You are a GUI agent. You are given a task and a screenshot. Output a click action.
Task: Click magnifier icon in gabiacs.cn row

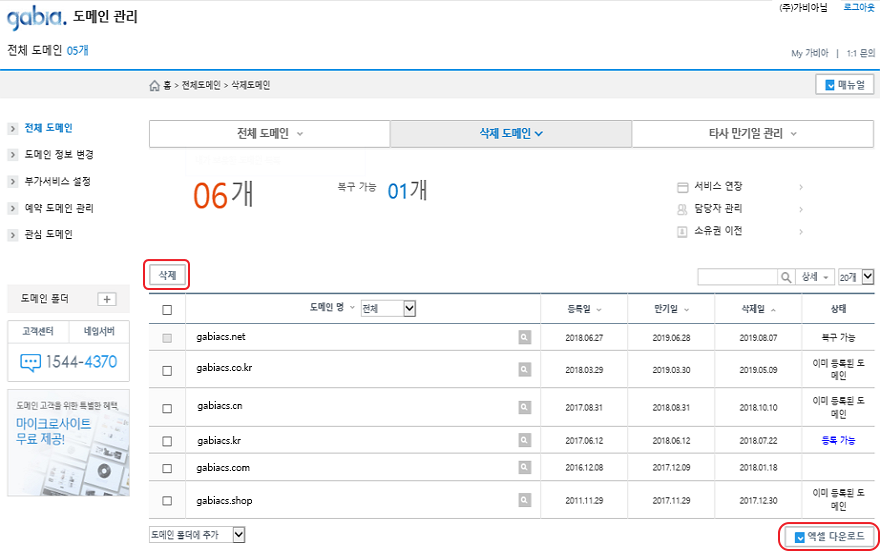524,407
